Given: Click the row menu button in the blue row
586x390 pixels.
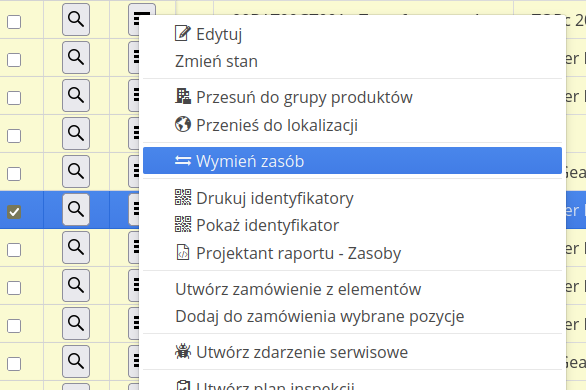Looking at the screenshot, I should click(134, 210).
